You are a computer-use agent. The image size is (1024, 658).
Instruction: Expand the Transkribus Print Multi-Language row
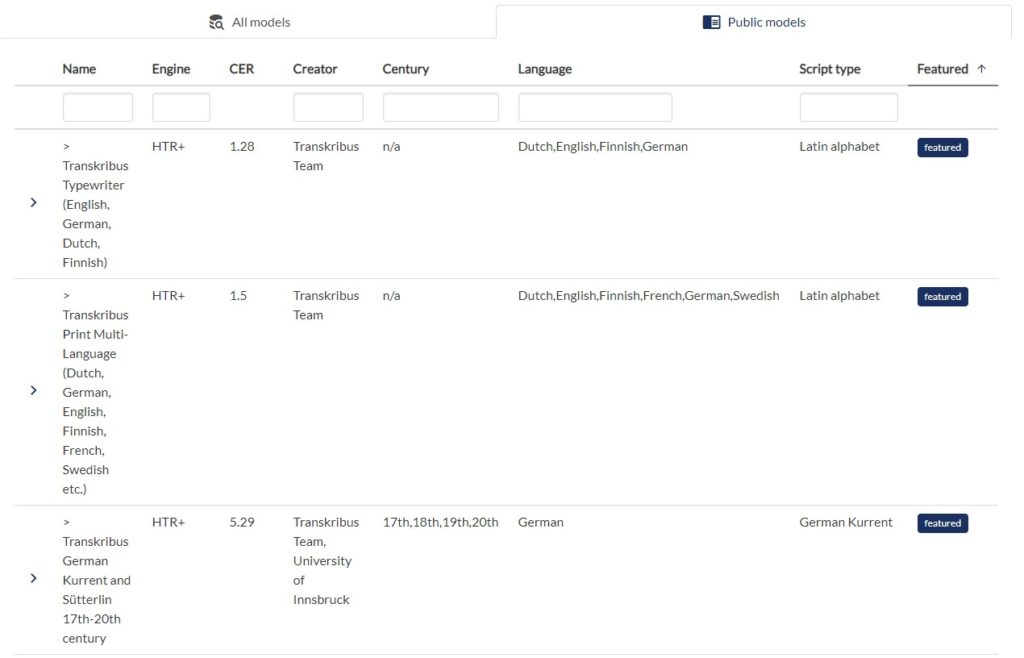point(33,391)
